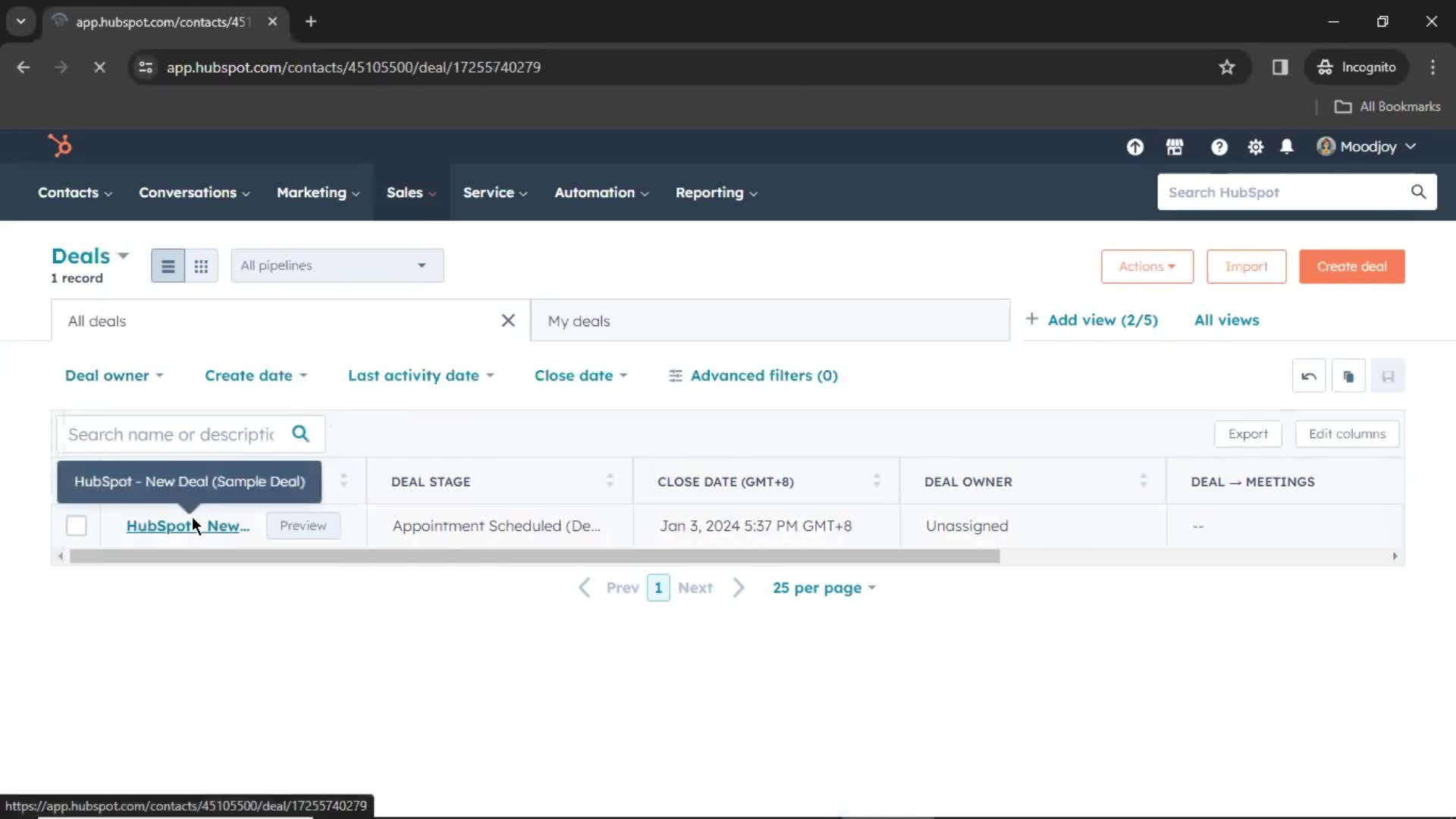Expand the Deal owner filter dropdown
Viewport: 1456px width, 819px height.
pos(113,375)
